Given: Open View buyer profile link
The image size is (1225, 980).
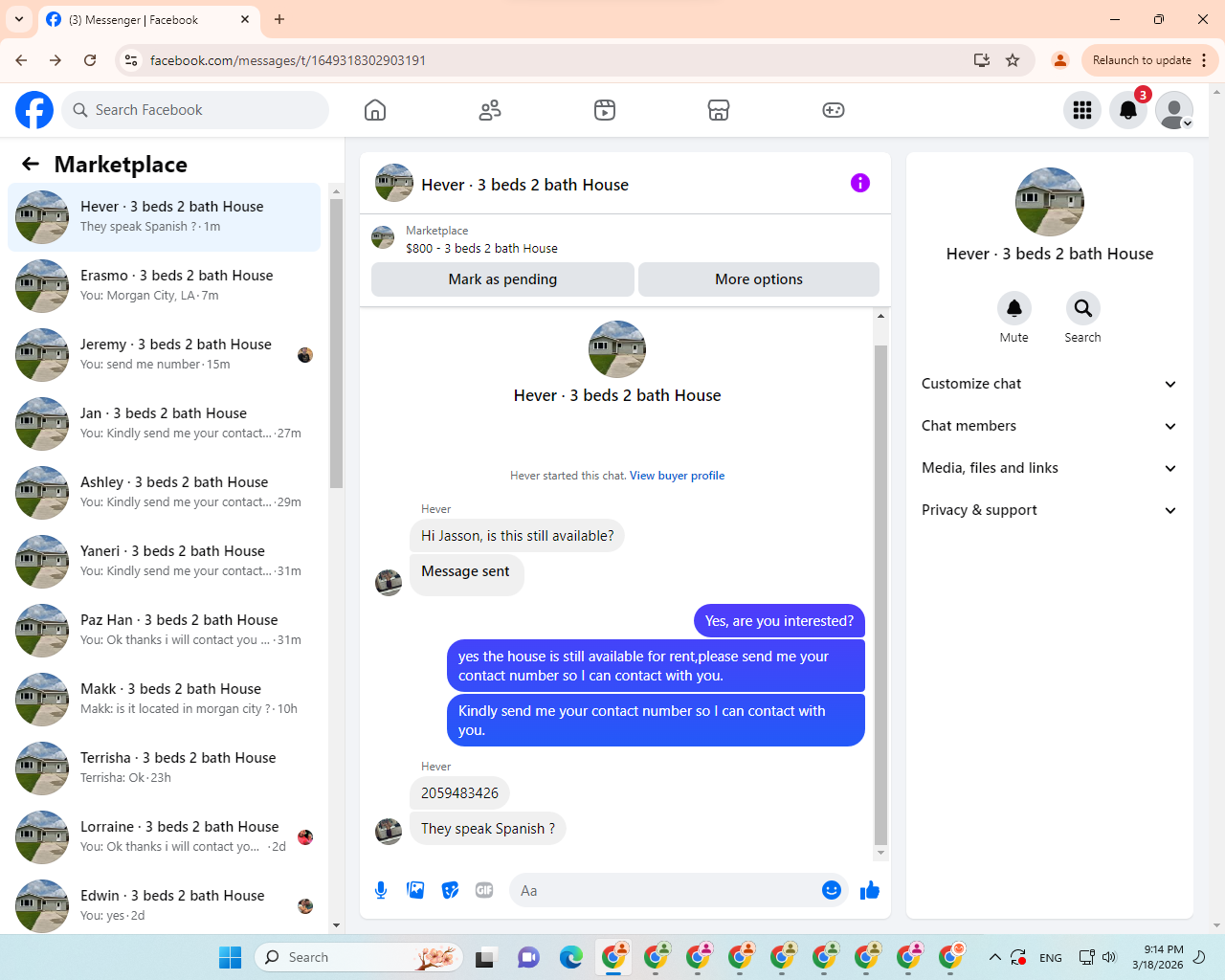Looking at the screenshot, I should pos(677,476).
